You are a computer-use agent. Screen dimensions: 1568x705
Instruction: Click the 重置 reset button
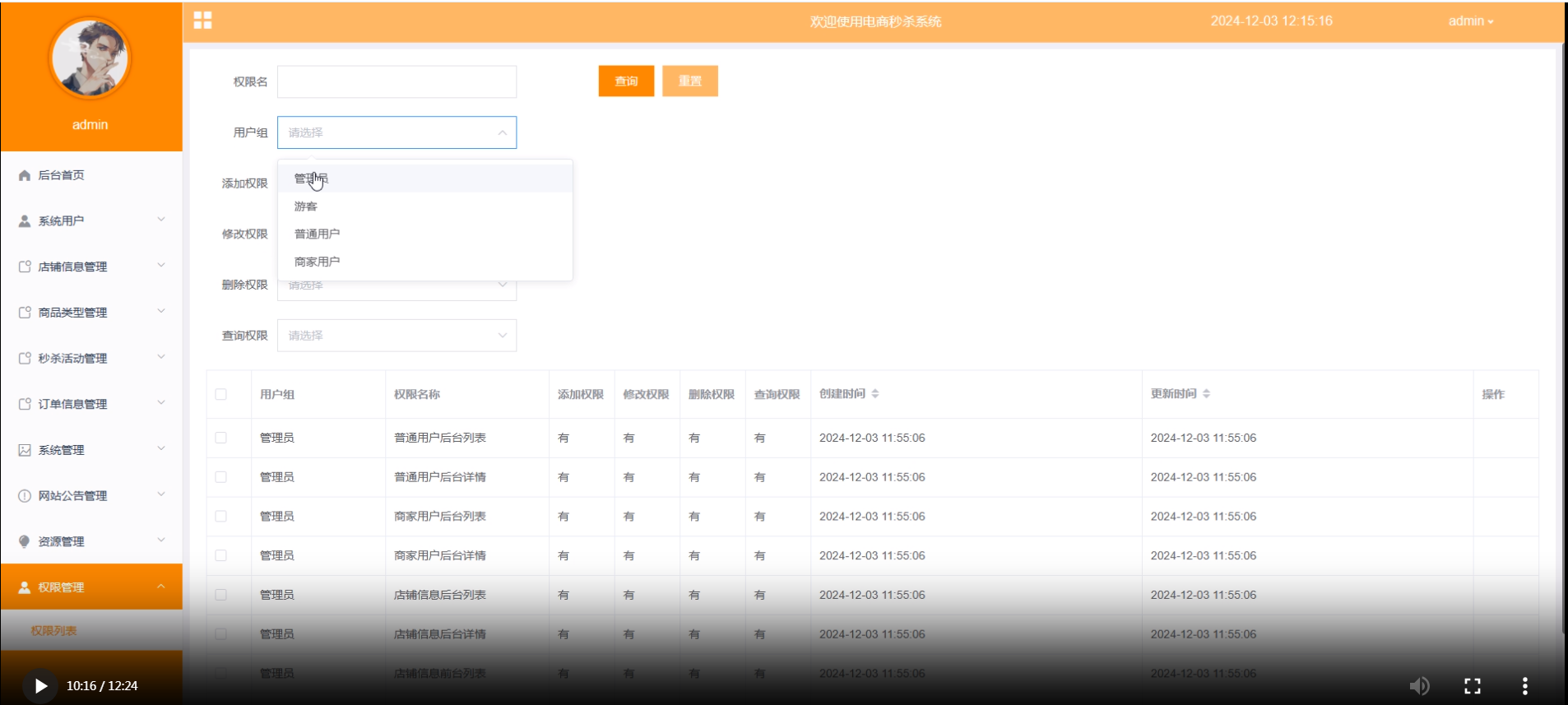pos(690,81)
